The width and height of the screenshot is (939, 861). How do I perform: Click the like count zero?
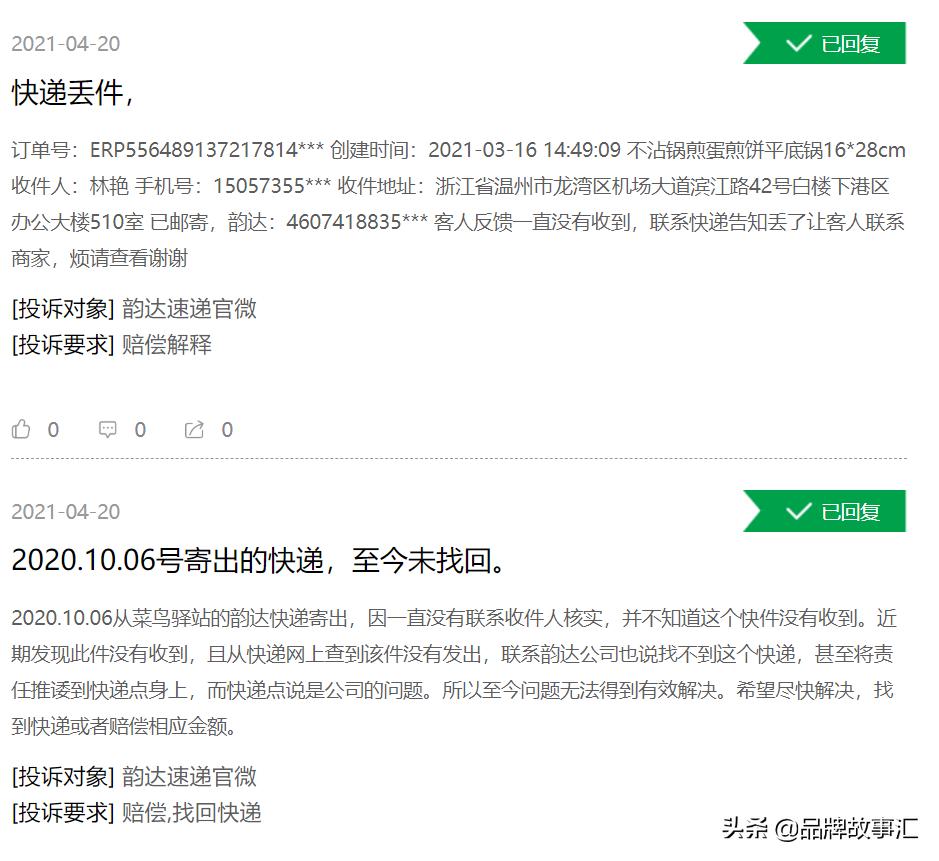[53, 430]
